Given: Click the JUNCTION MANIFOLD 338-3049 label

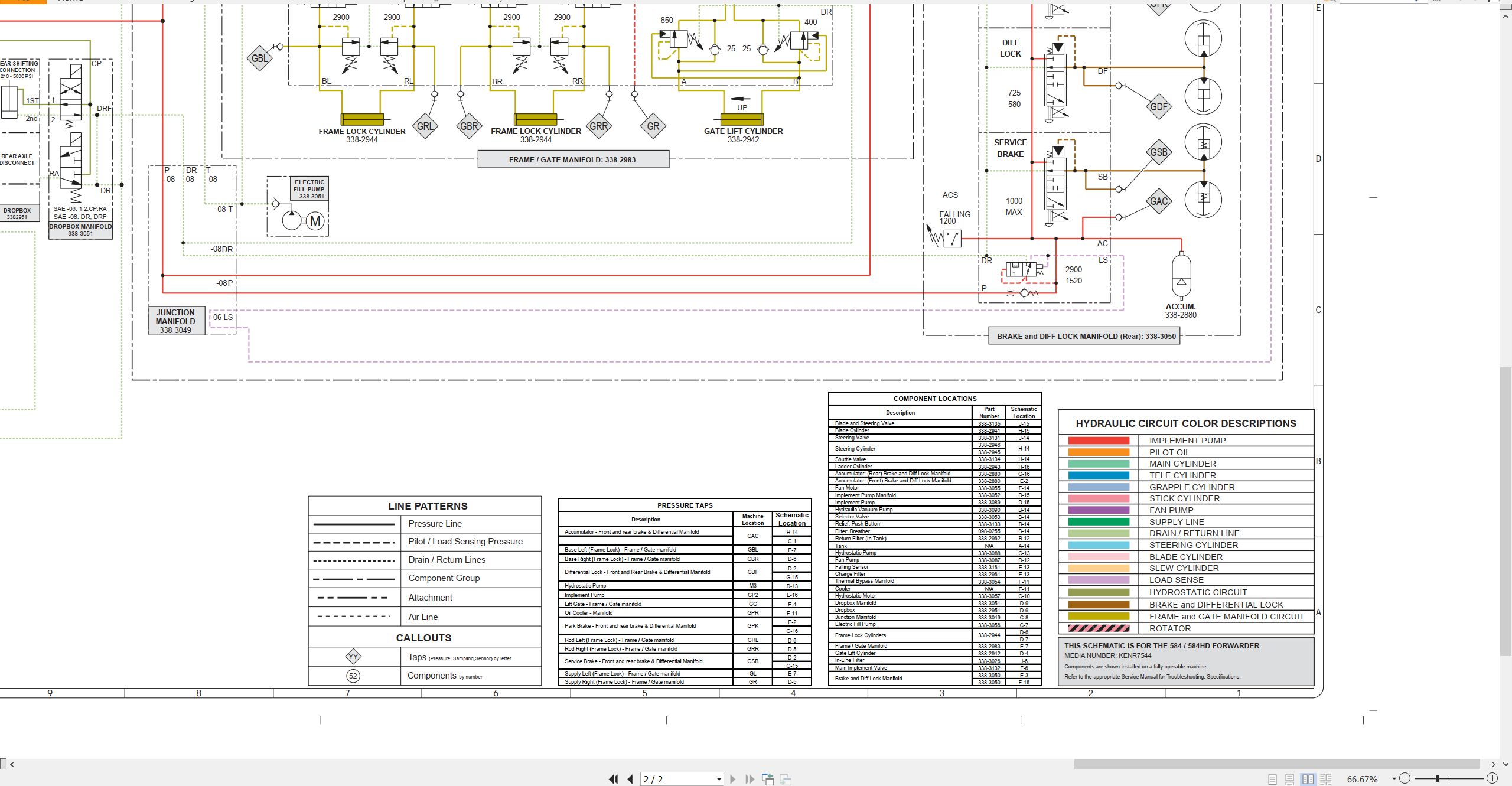Looking at the screenshot, I should point(176,321).
